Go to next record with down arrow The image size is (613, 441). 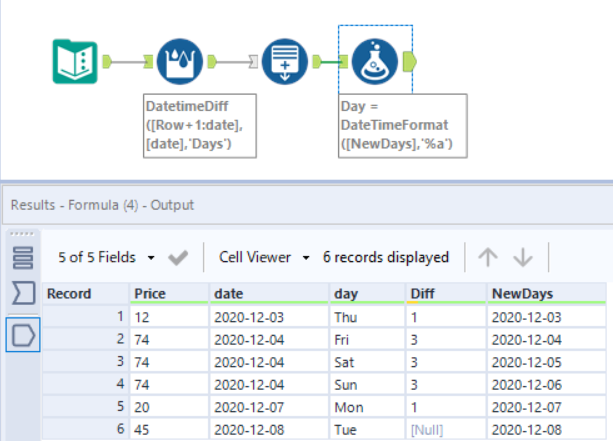pos(523,257)
